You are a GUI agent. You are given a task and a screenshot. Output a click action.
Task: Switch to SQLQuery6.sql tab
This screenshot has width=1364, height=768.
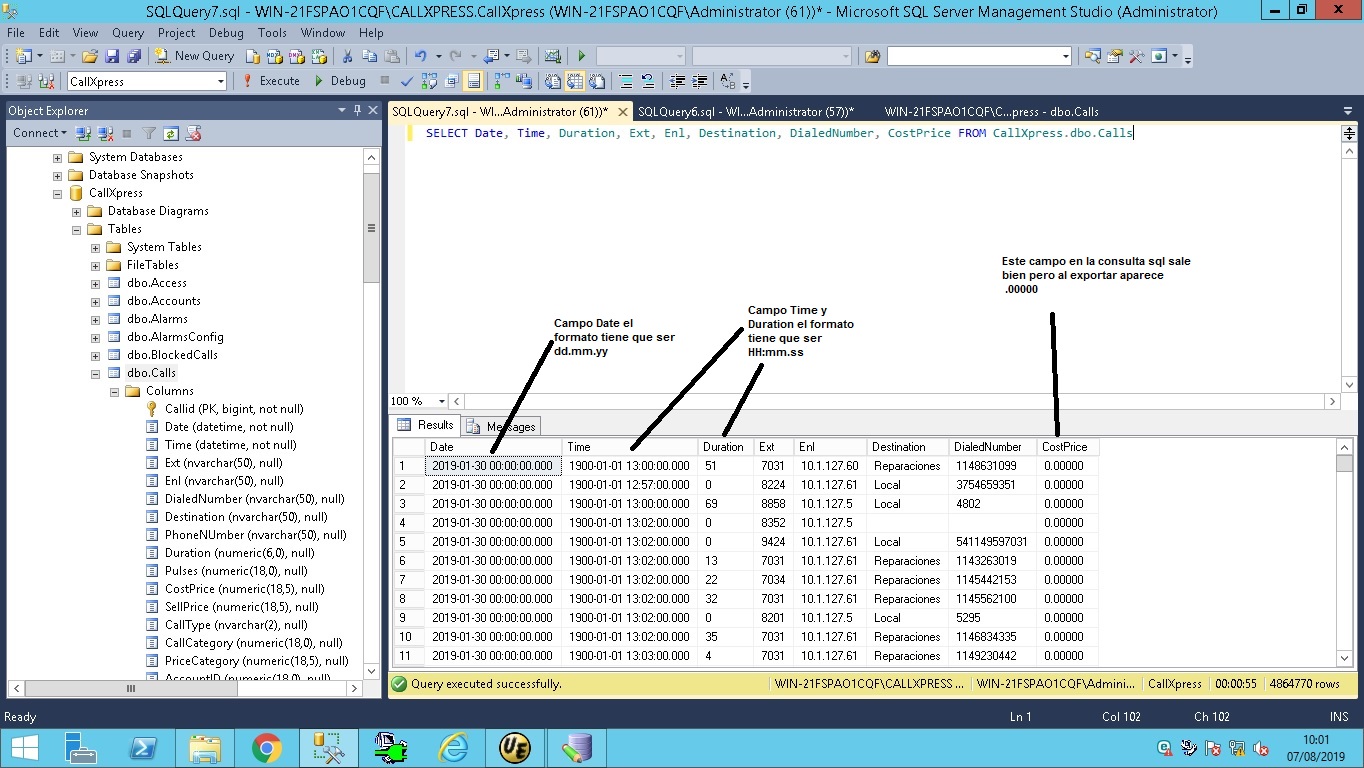745,111
